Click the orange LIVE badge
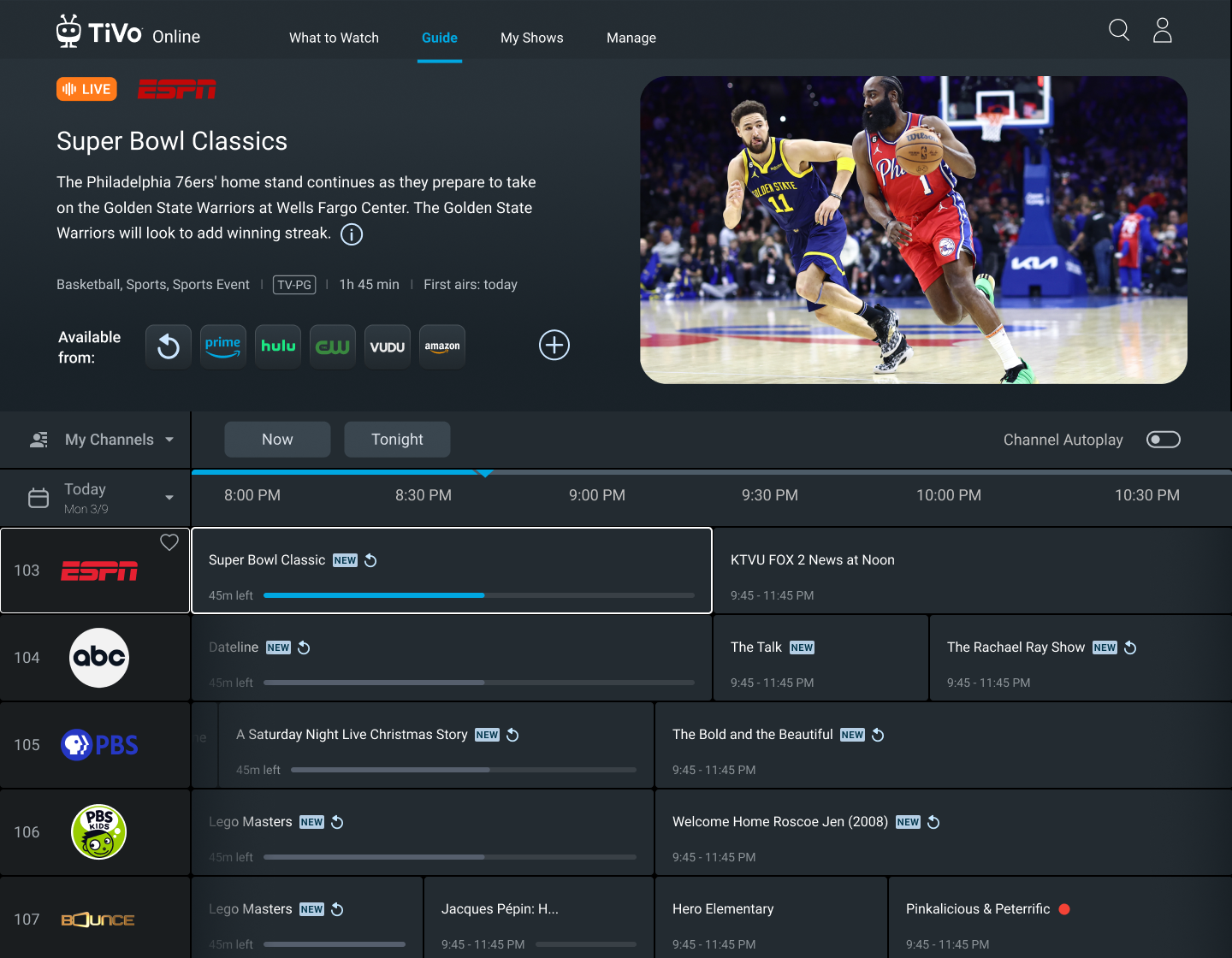Screen dimensions: 1232x958 click(x=86, y=89)
